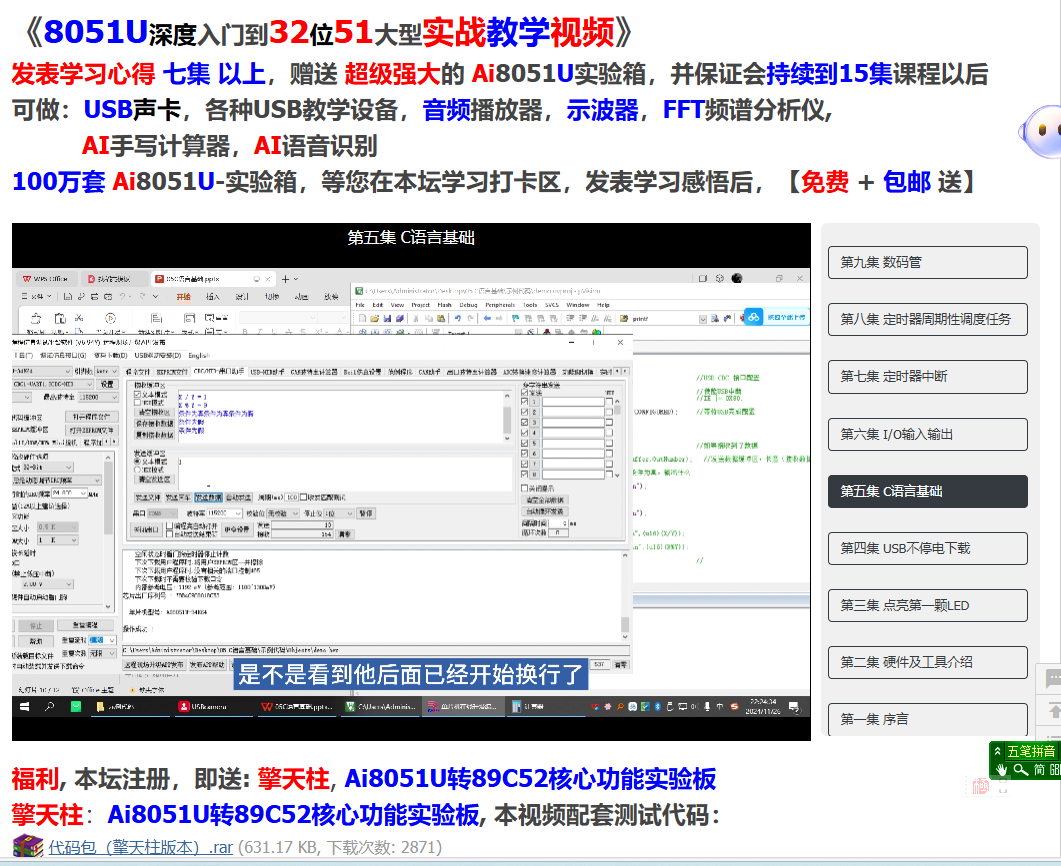Switch to the 串口助手 tab in STC-ISP
1061x866 pixels.
pos(219,371)
